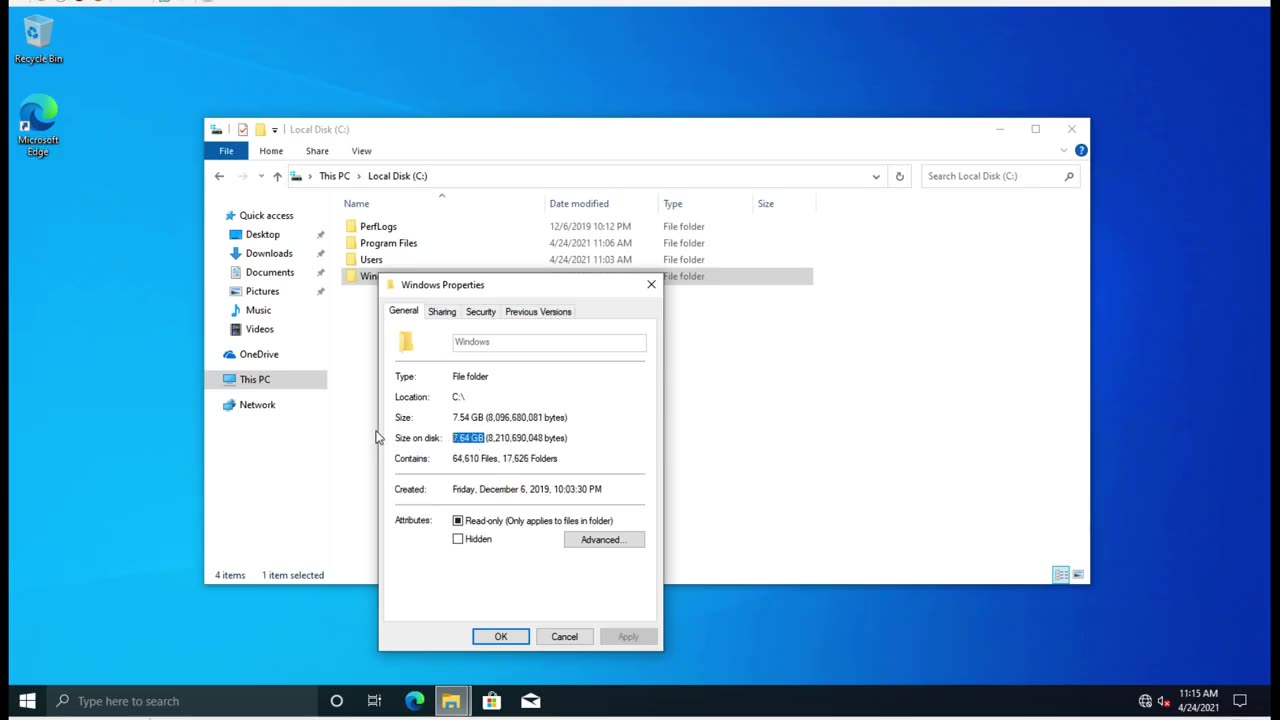
Task: Open Cortana circle icon on taskbar
Action: click(x=337, y=701)
